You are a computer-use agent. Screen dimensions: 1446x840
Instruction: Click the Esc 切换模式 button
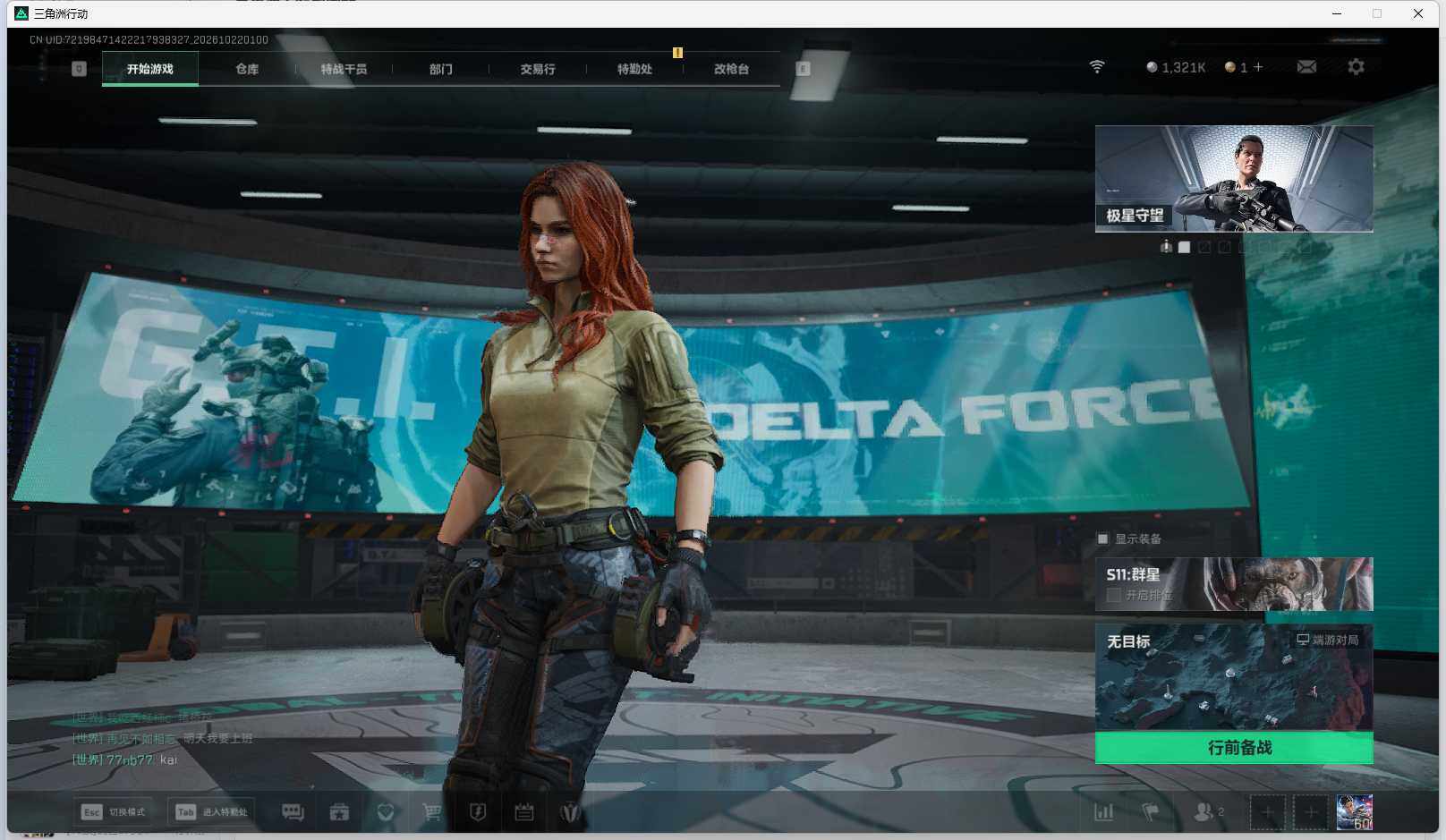pos(113,812)
